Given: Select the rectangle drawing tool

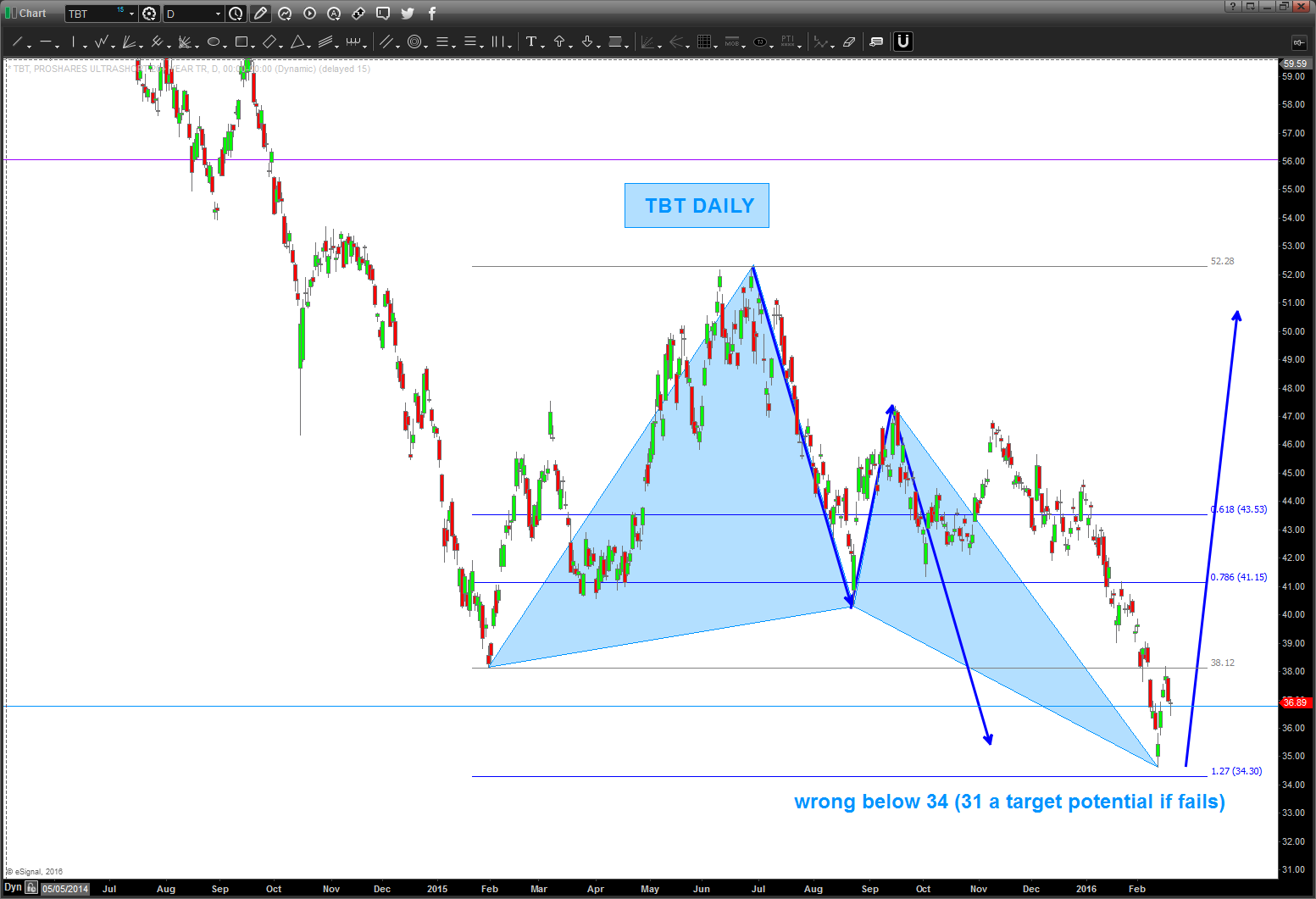Looking at the screenshot, I should click(242, 42).
